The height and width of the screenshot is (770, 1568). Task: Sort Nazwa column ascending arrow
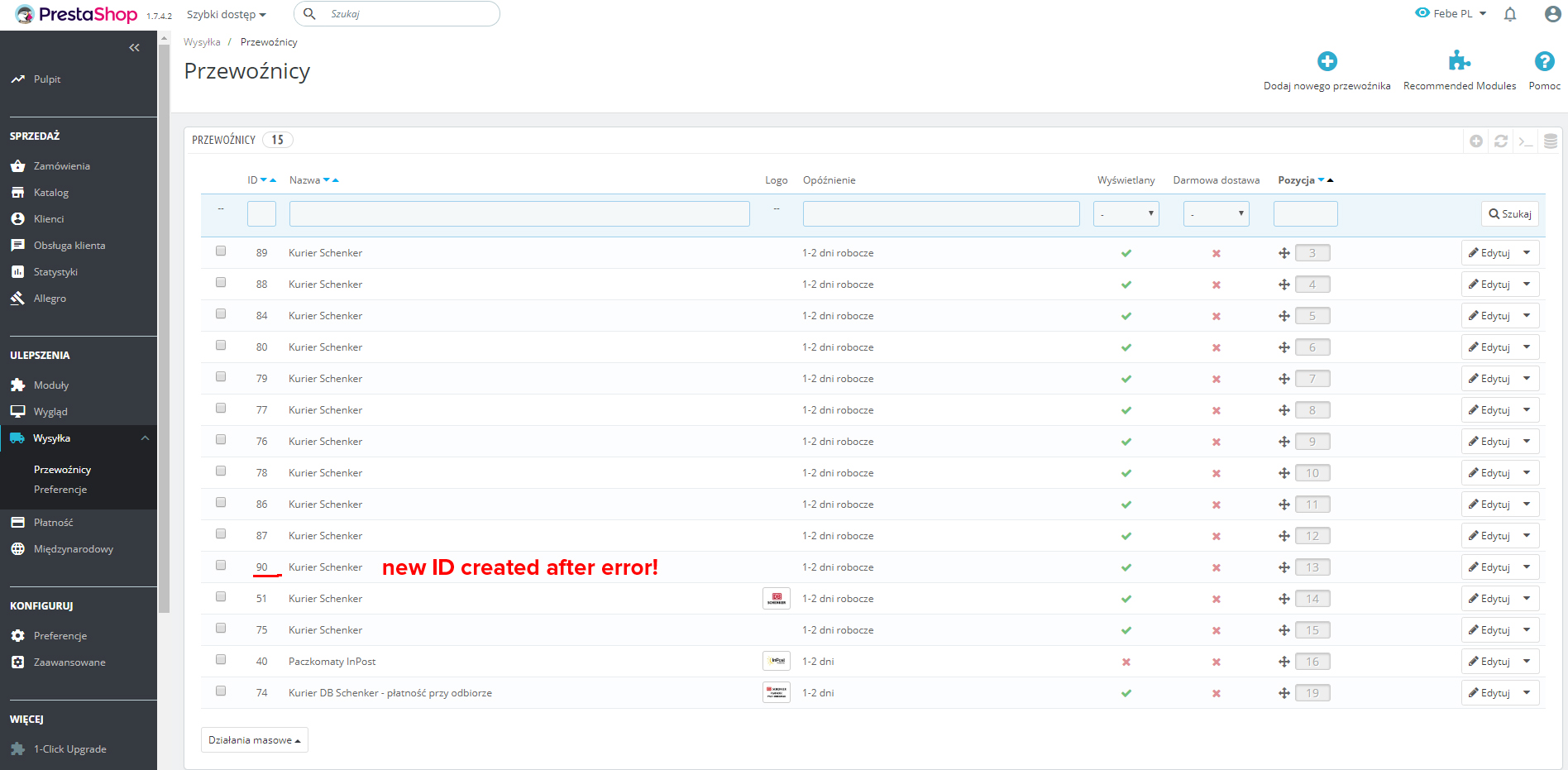point(335,180)
